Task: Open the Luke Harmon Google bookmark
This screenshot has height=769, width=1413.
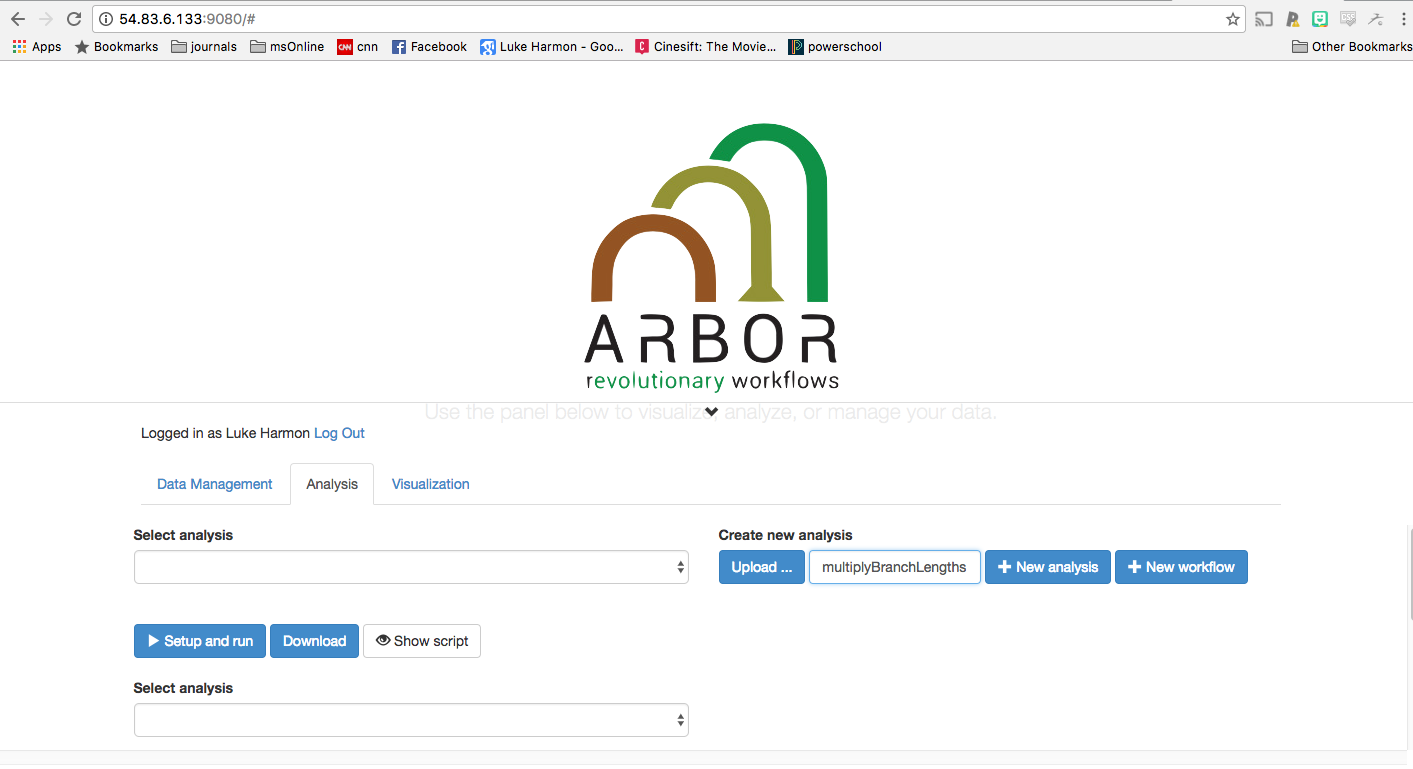Action: point(552,47)
